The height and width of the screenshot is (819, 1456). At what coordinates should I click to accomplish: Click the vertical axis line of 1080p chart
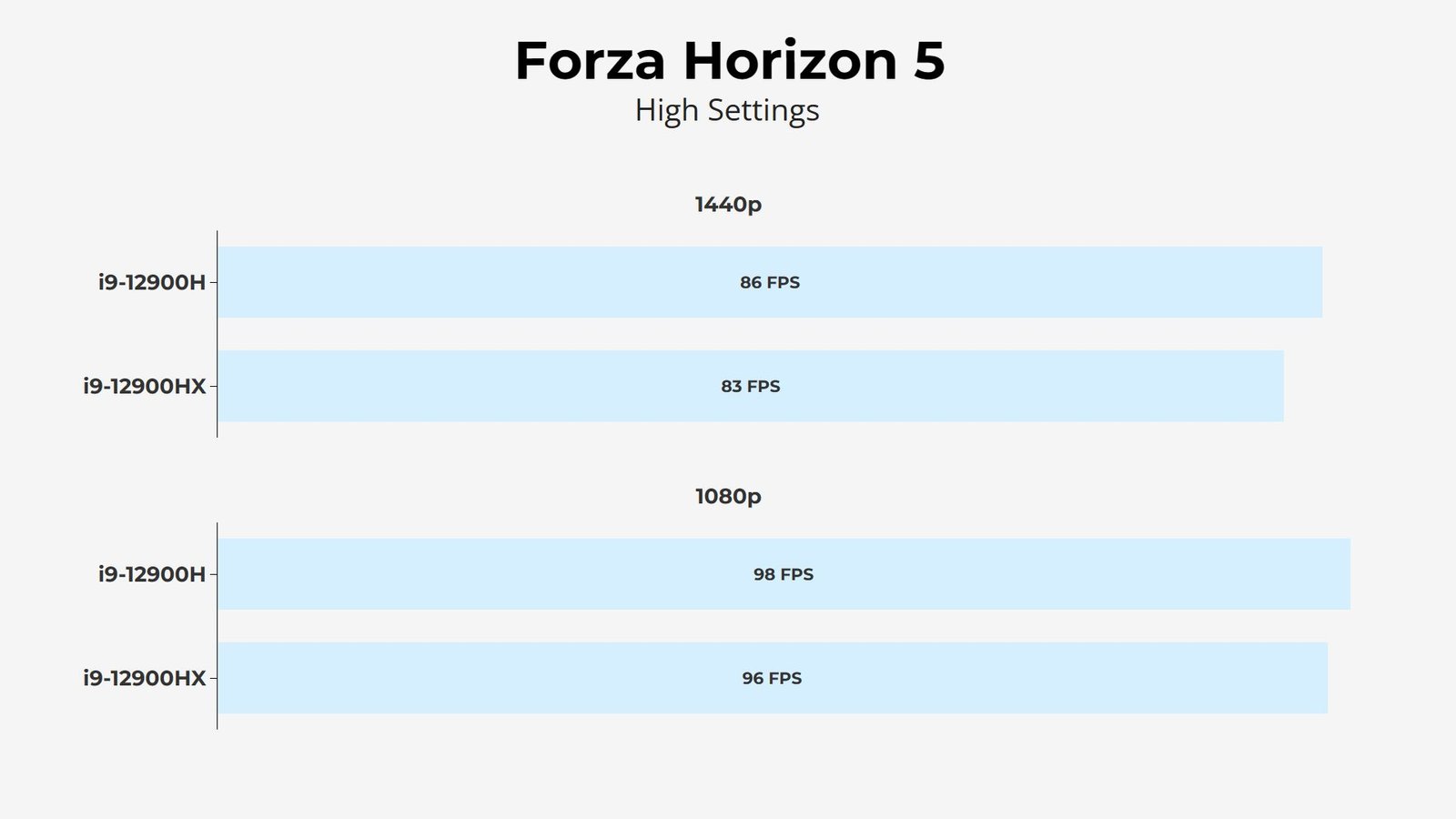coord(217,626)
